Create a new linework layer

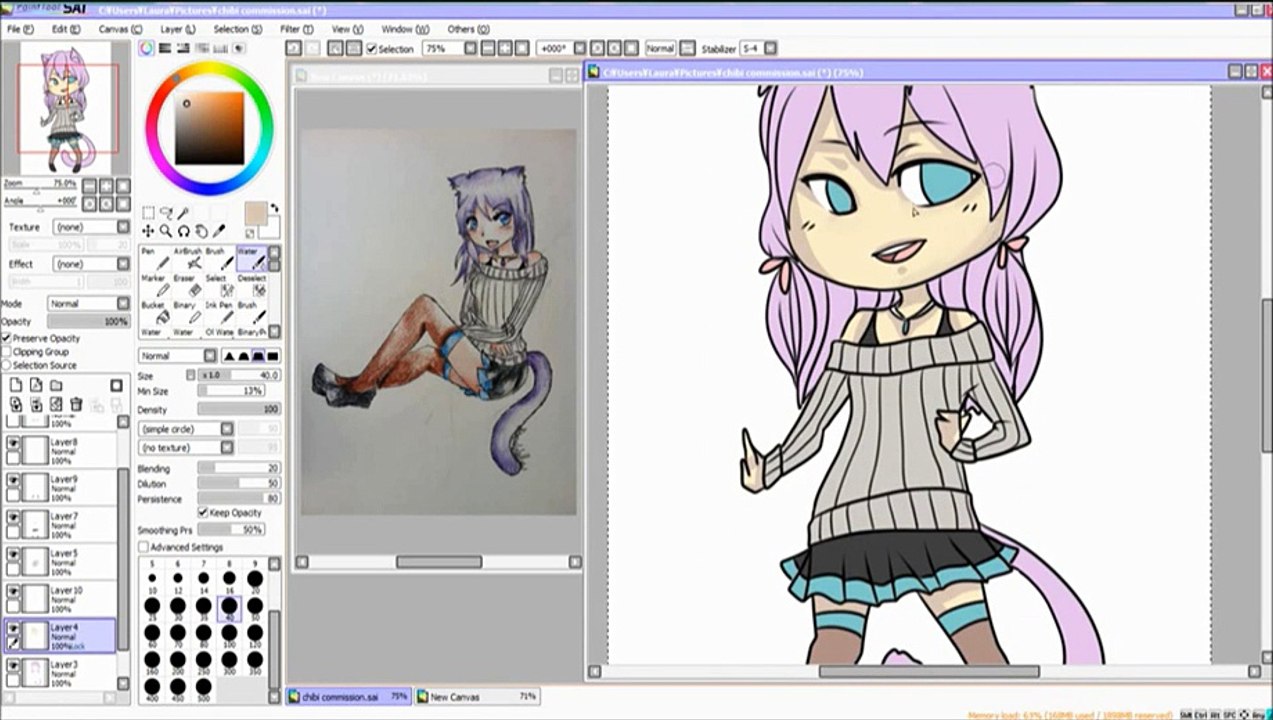tap(36, 385)
